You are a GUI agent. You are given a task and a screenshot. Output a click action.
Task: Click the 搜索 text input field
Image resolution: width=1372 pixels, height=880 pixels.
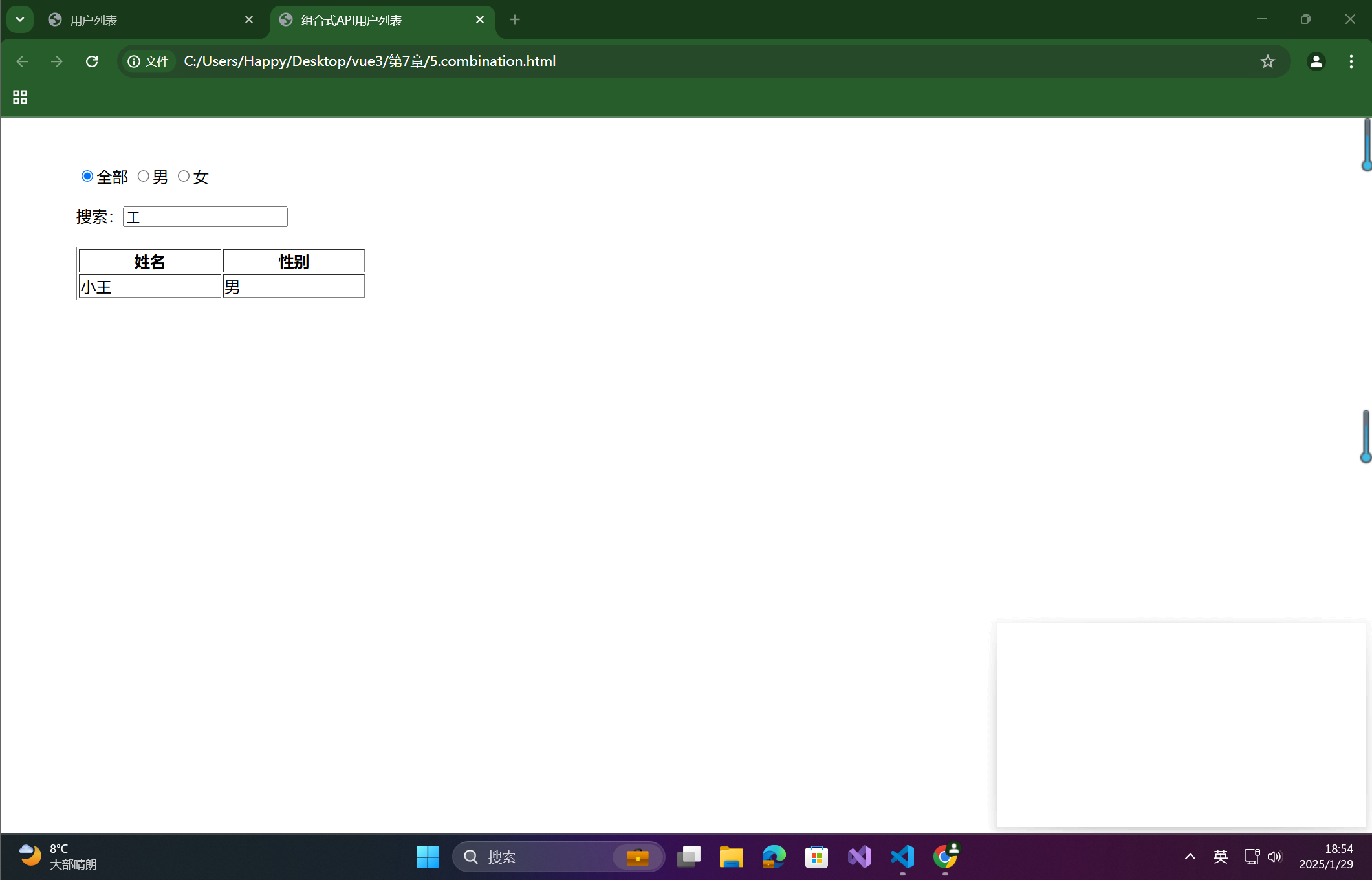tap(205, 217)
